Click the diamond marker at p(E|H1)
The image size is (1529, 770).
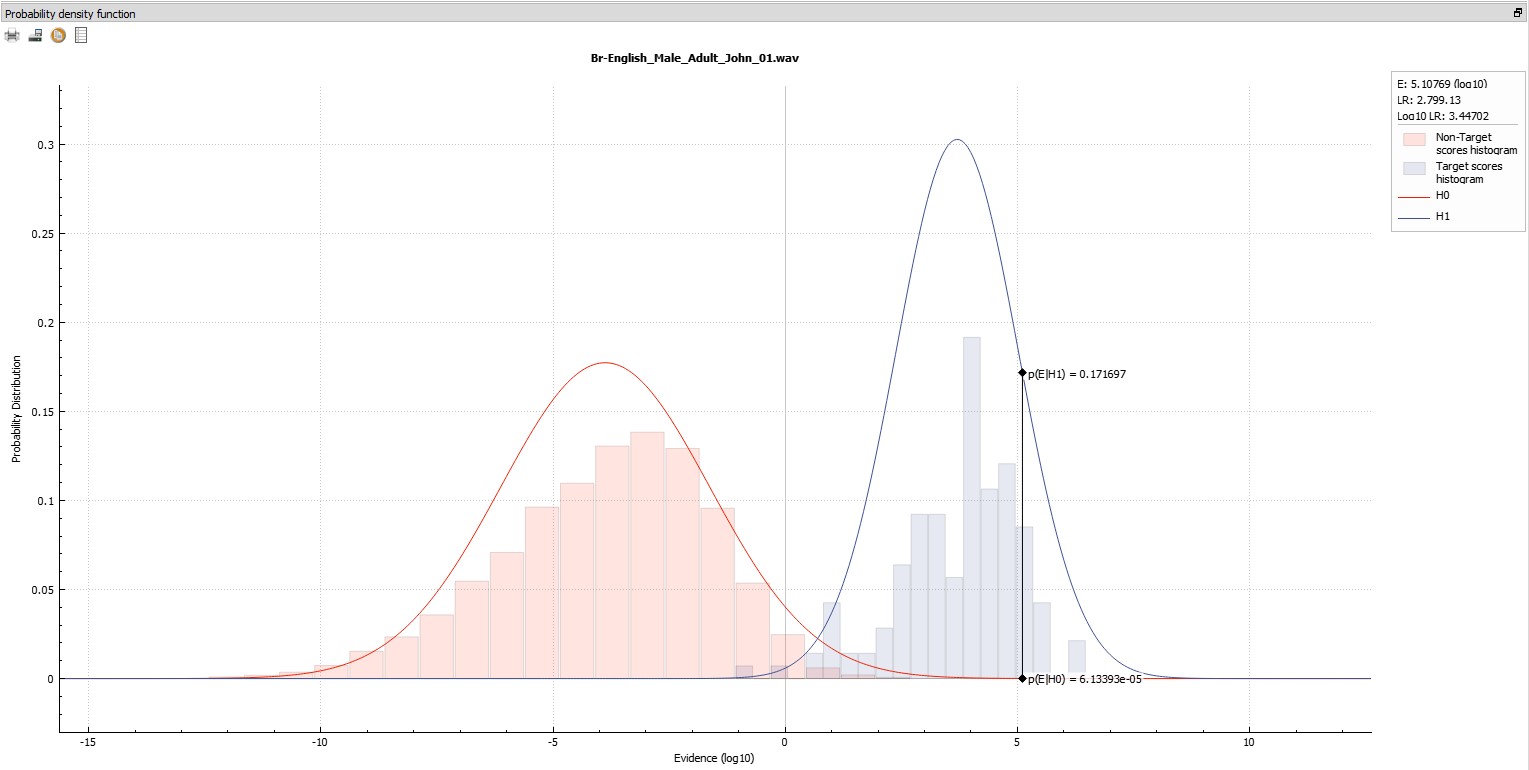pyautogui.click(x=1022, y=372)
